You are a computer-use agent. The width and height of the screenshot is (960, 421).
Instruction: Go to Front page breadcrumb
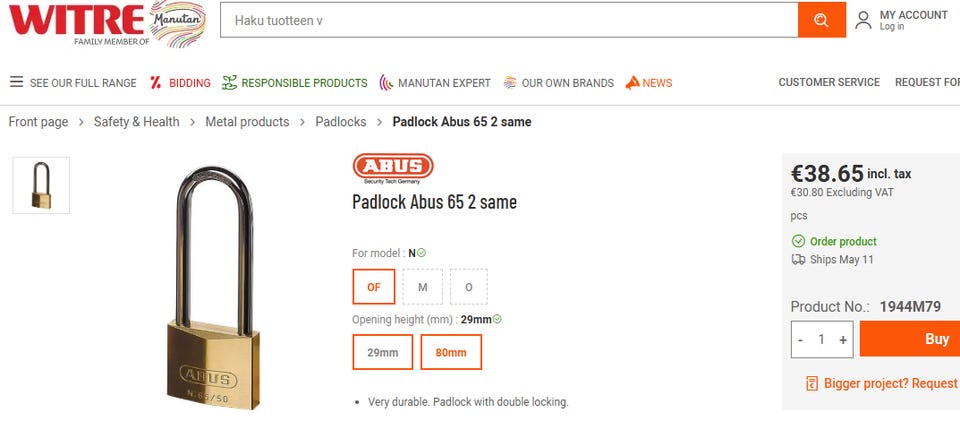pos(38,122)
